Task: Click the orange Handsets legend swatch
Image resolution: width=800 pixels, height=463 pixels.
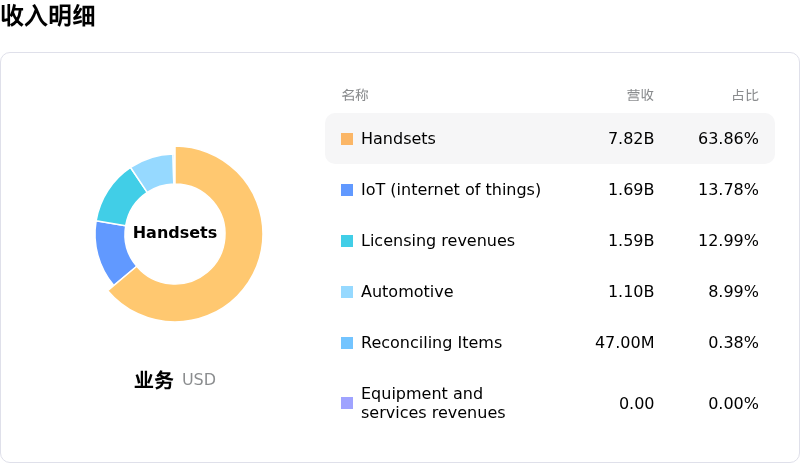Action: pyautogui.click(x=347, y=139)
